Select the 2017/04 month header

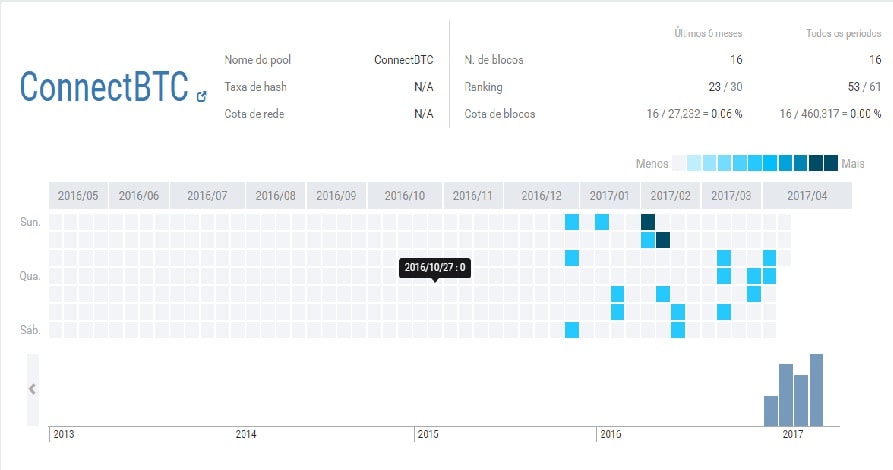click(807, 196)
